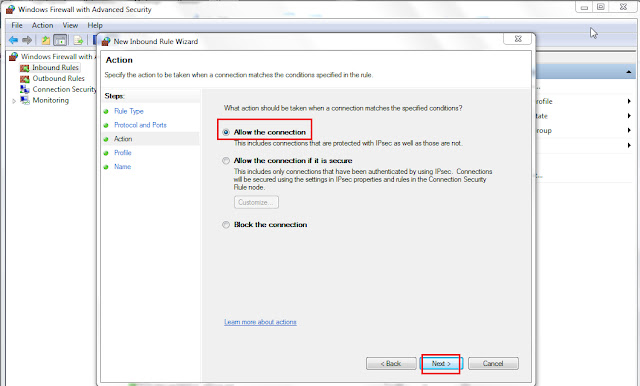The width and height of the screenshot is (640, 386).
Task: Select the Action wizard step
Action: (x=123, y=139)
